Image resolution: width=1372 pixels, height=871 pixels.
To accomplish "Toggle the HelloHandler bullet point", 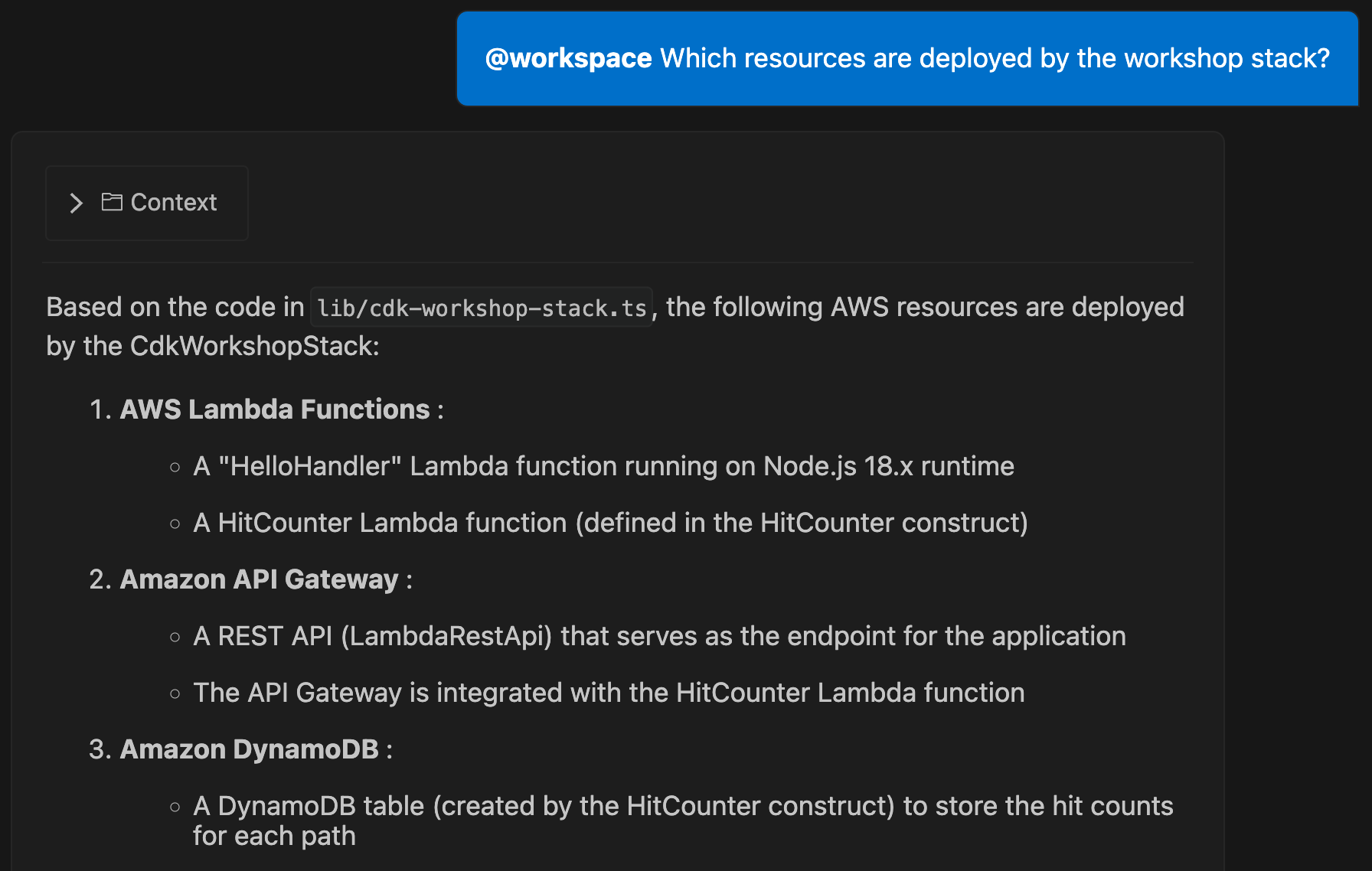I will [x=604, y=465].
